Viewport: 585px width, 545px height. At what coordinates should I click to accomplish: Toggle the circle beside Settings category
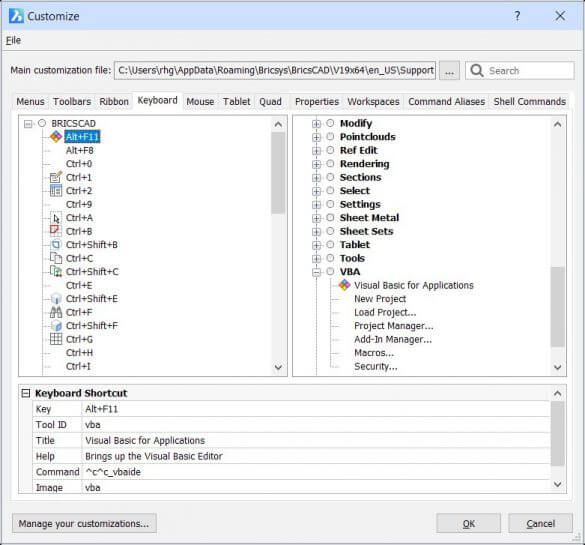330,204
